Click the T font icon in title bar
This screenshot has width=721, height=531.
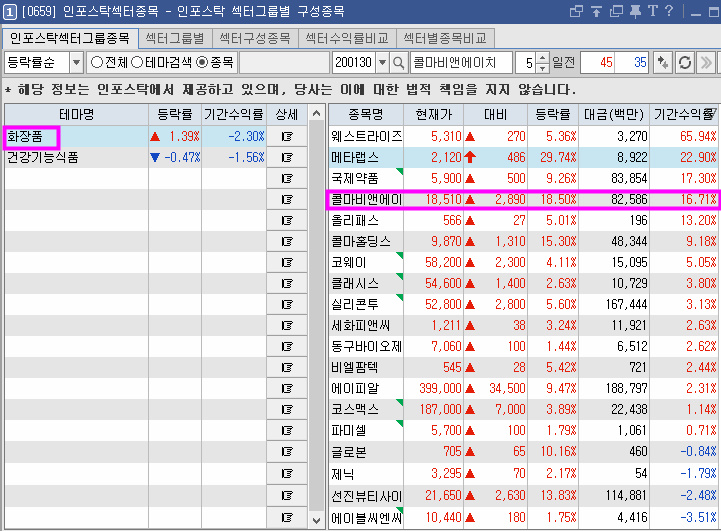click(x=653, y=11)
